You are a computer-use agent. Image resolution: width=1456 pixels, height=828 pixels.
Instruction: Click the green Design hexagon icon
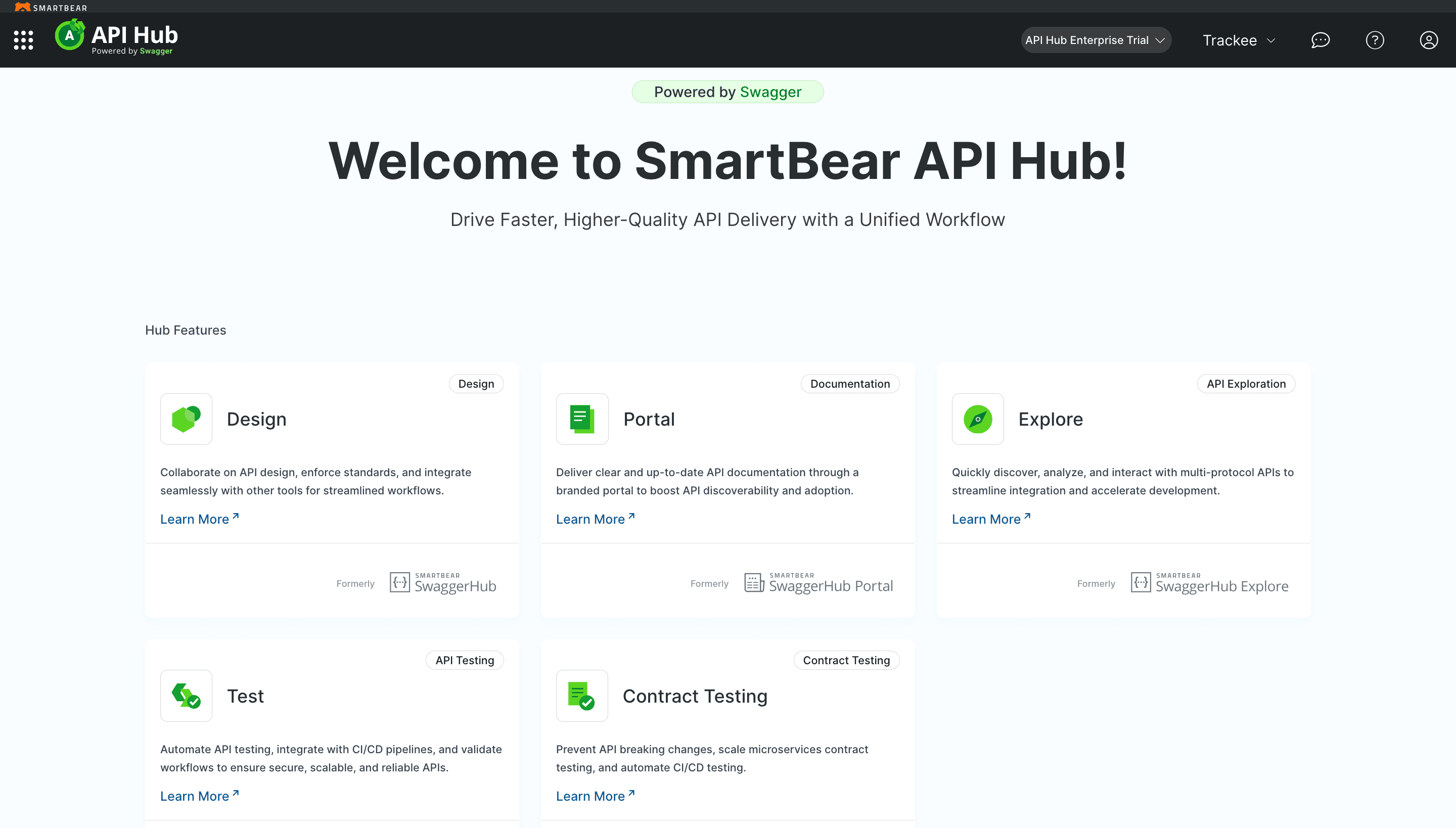(186, 419)
